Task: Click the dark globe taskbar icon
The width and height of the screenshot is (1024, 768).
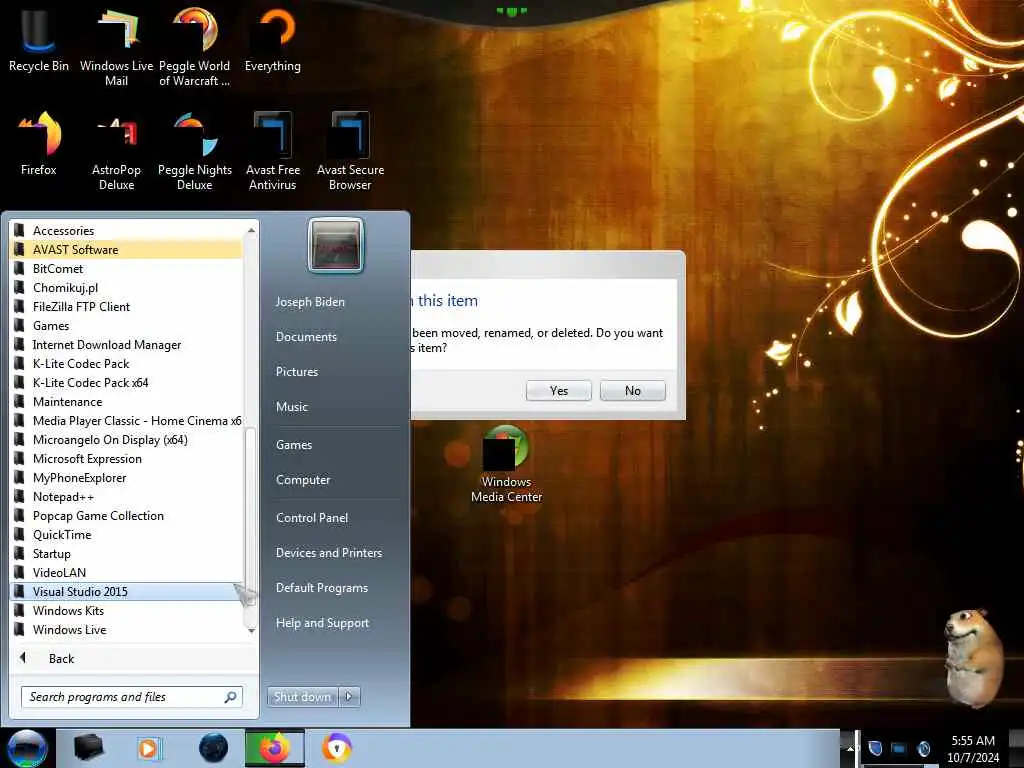Action: 214,748
